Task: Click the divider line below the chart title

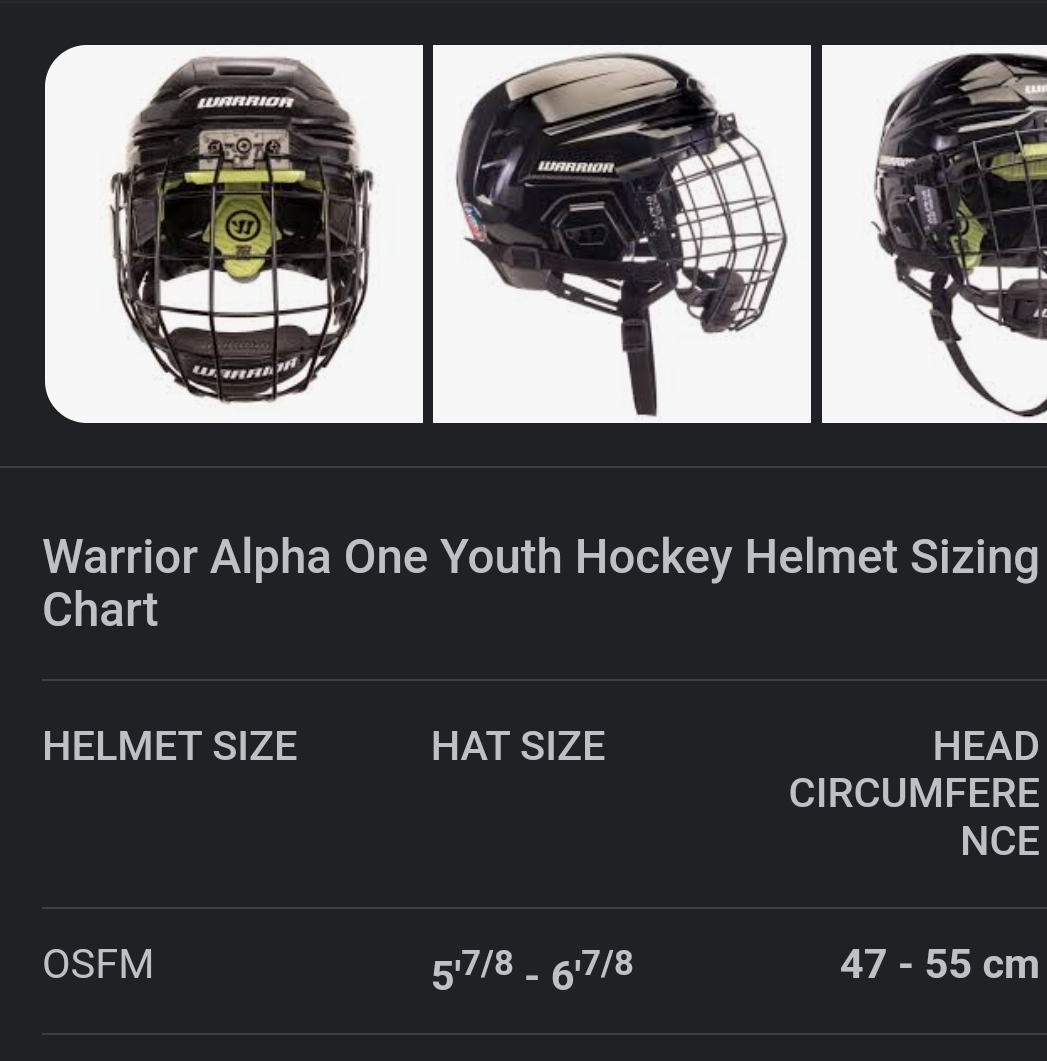Action: [544, 678]
